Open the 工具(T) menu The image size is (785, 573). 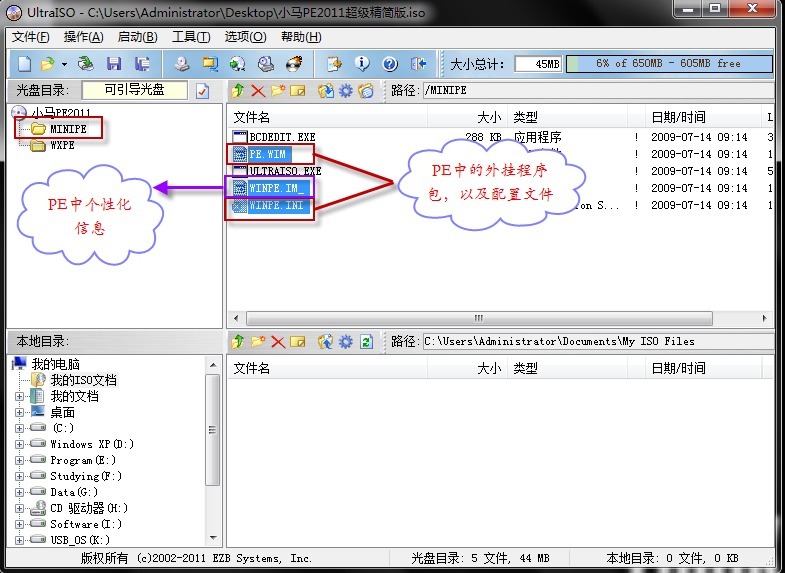pyautogui.click(x=191, y=37)
